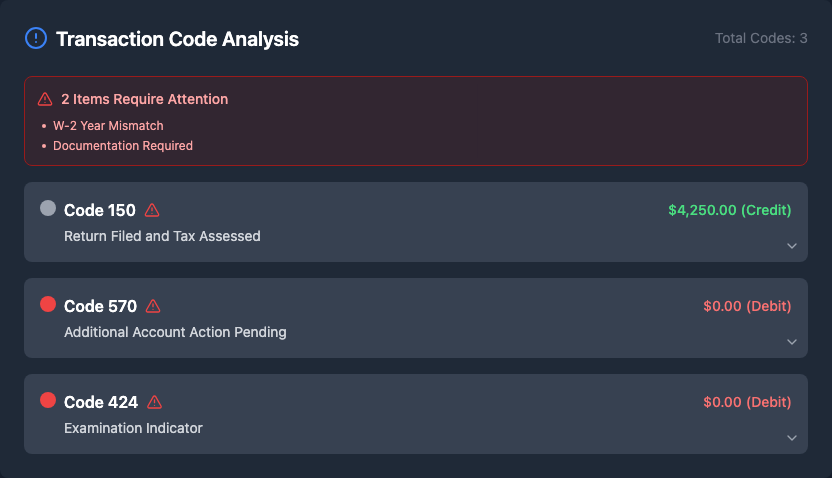Click the gray status dot for Code 150
This screenshot has height=478, width=832.
pos(48,208)
